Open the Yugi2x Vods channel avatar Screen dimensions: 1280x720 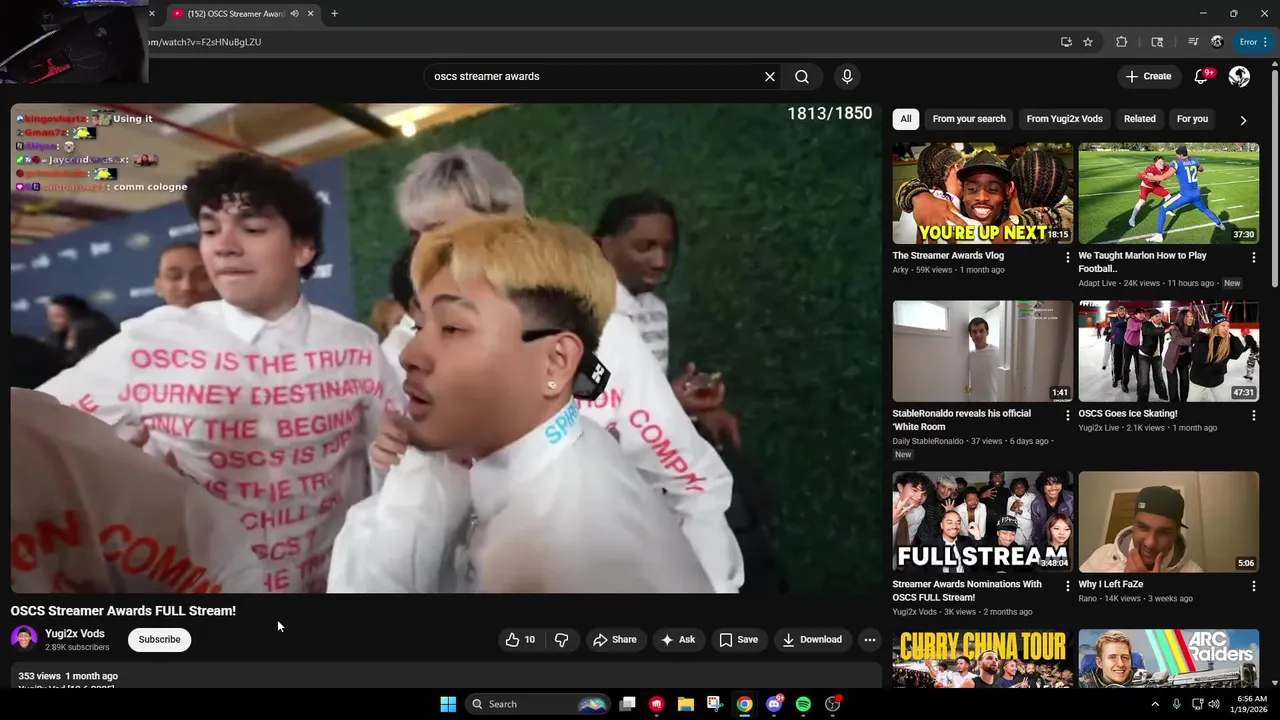[x=24, y=639]
